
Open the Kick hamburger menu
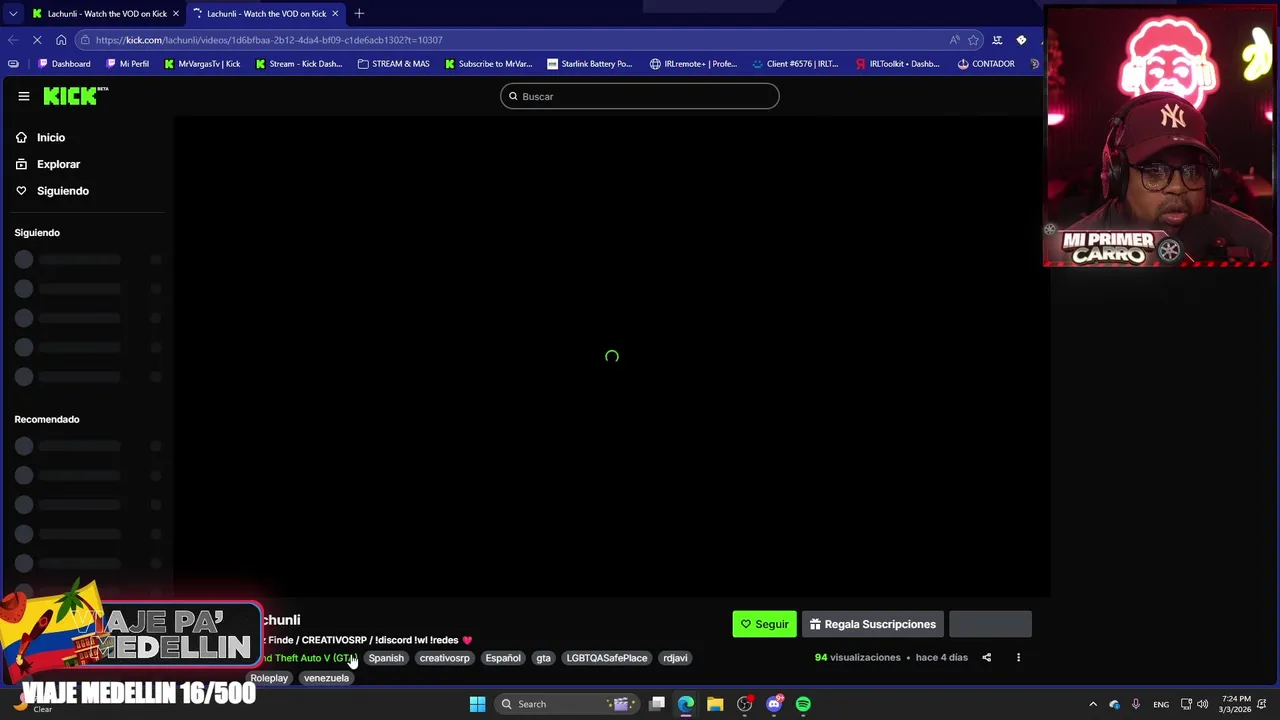coord(24,96)
